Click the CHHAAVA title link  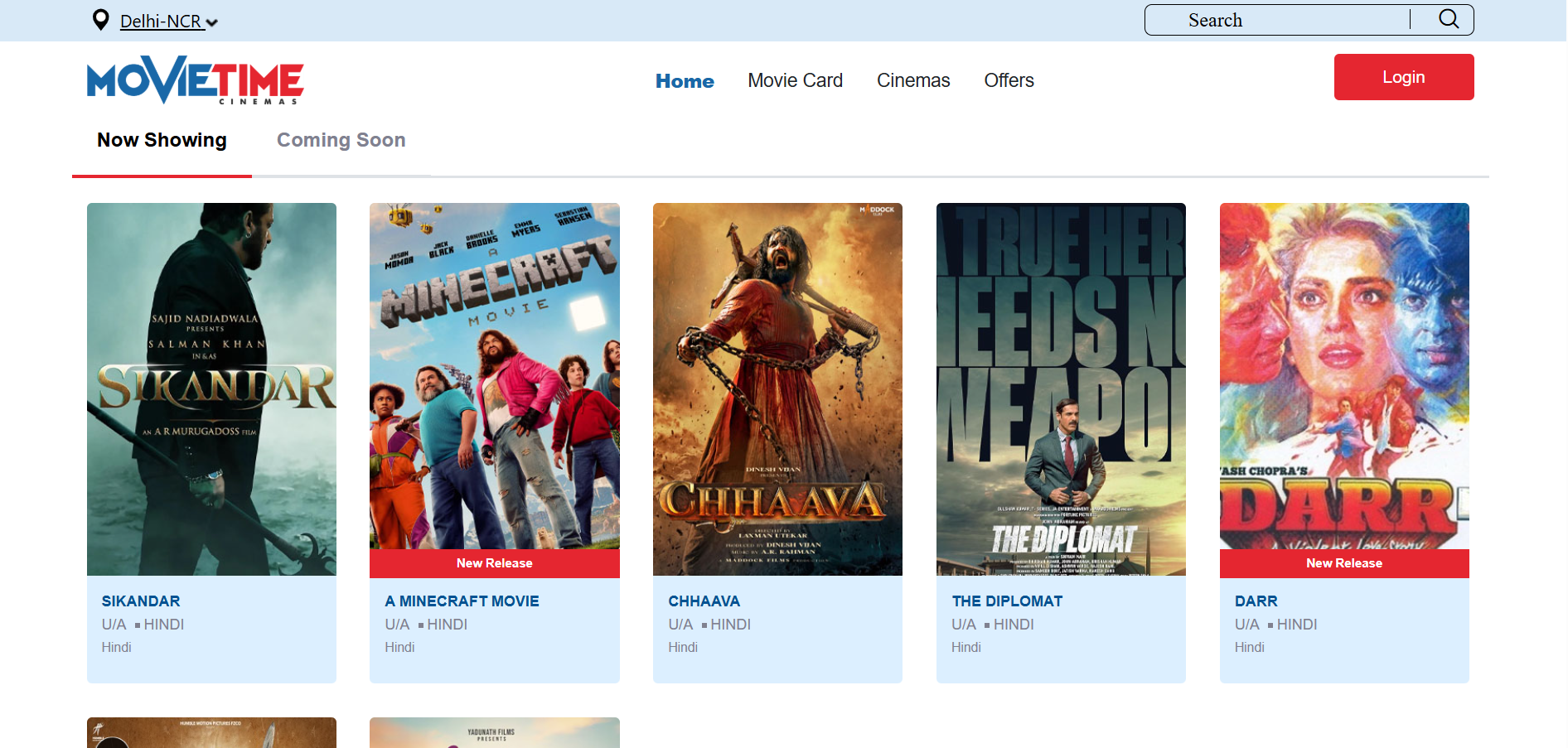pos(704,601)
